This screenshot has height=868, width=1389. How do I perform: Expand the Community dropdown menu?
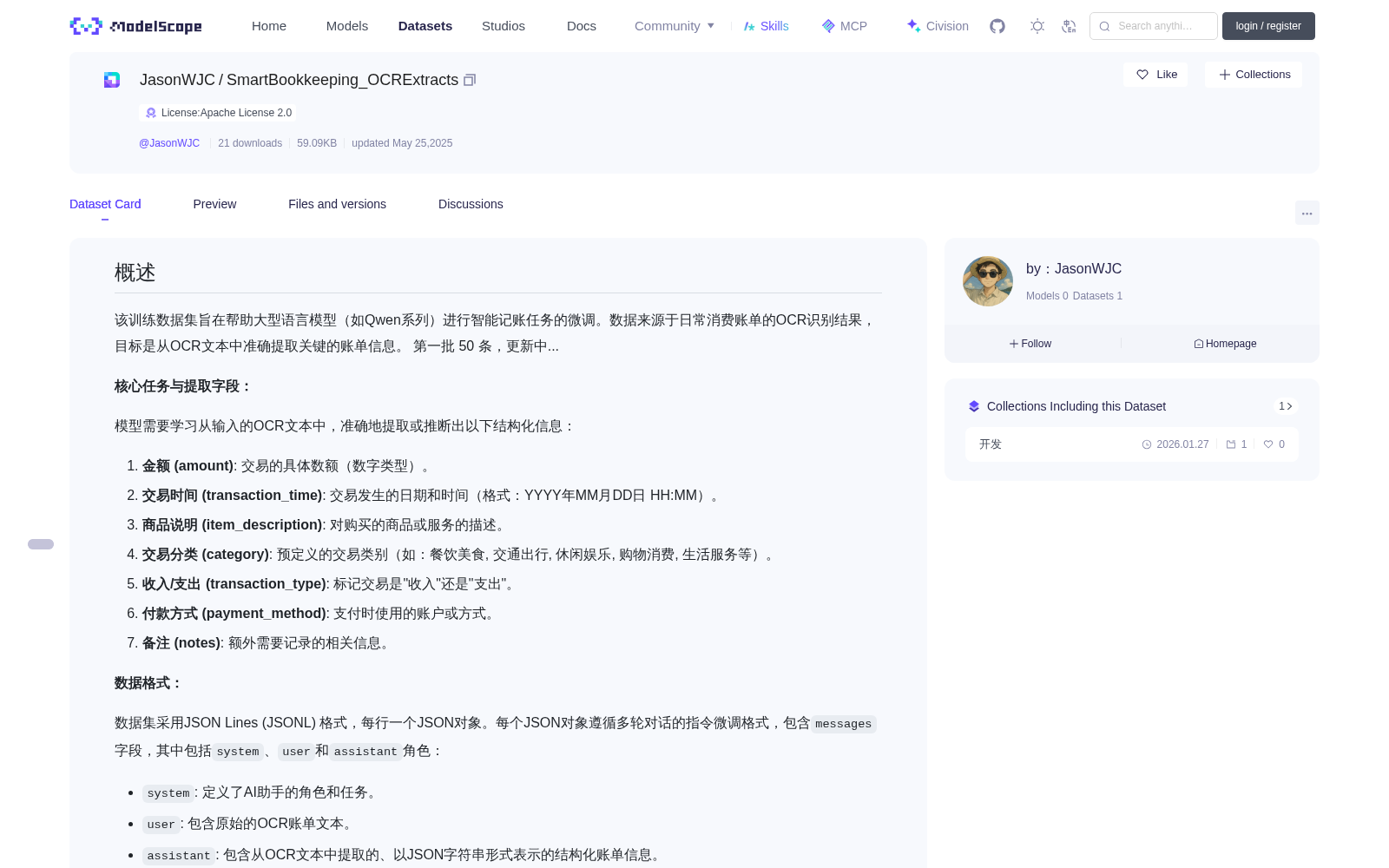pos(675,26)
